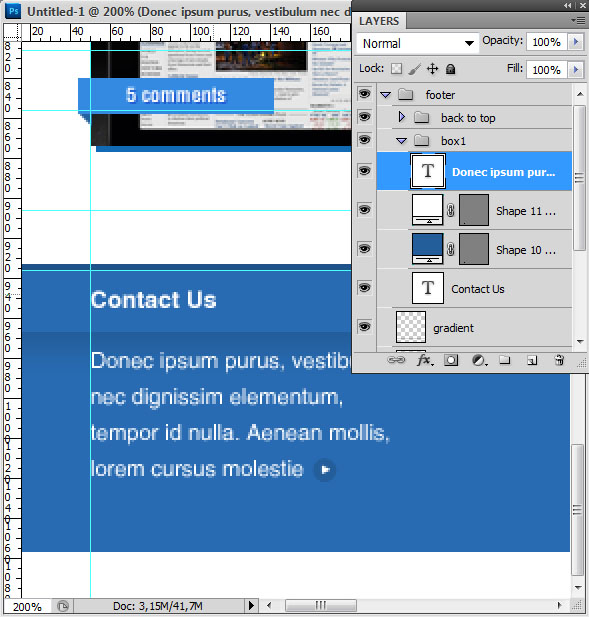This screenshot has width=589, height=617.
Task: Hide the Shape 10 layer
Action: click(x=364, y=249)
